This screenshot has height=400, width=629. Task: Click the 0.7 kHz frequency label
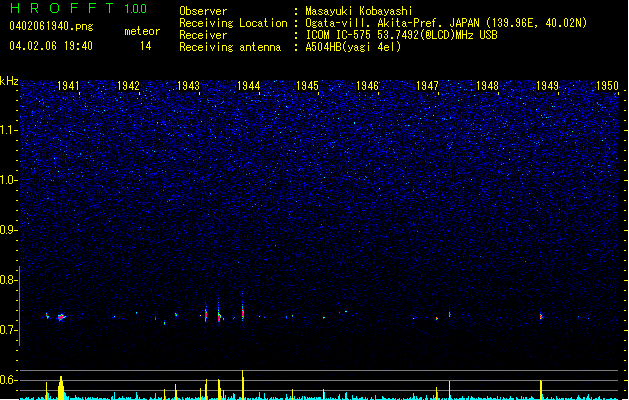click(9, 330)
